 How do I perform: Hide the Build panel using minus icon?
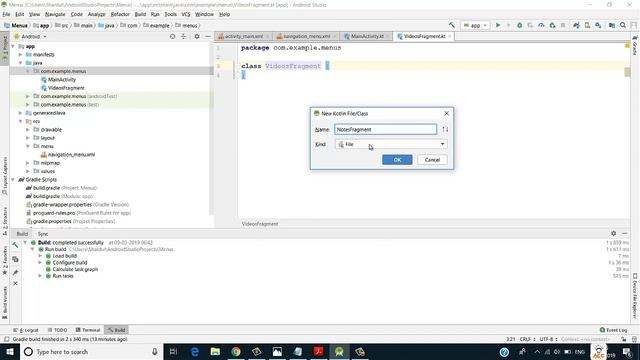[624, 233]
